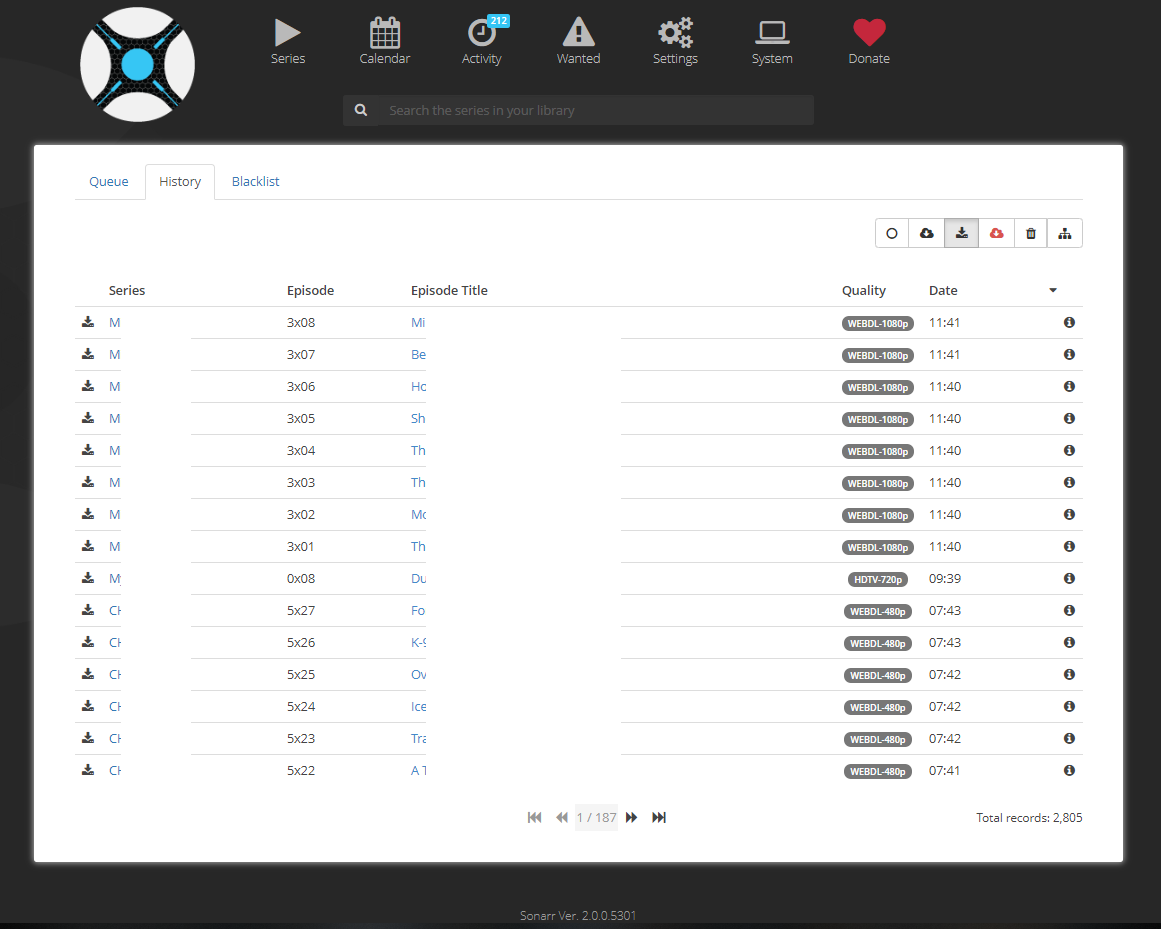Open the series link in row 3x08
This screenshot has width=1161, height=929.
coord(115,323)
